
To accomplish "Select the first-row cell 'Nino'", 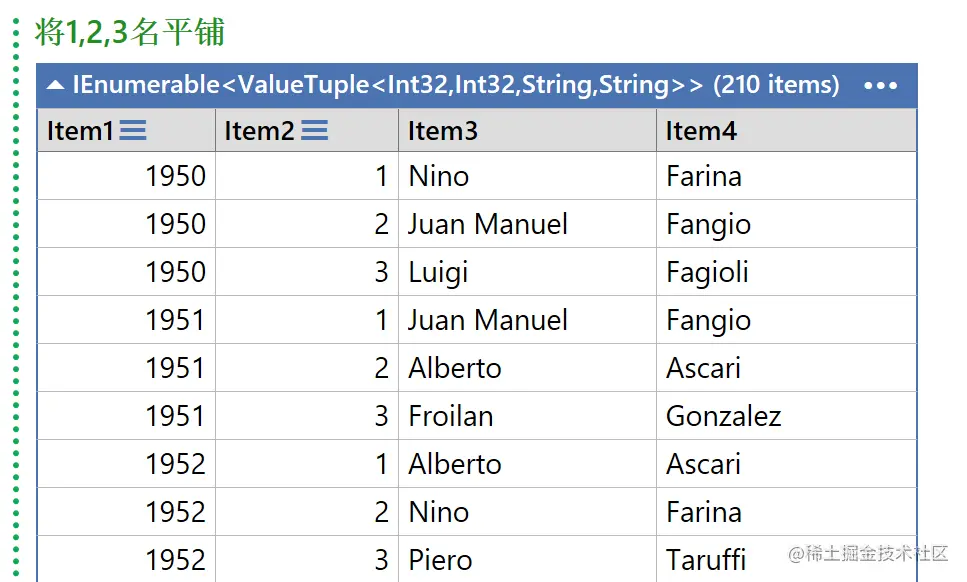I will (x=527, y=176).
